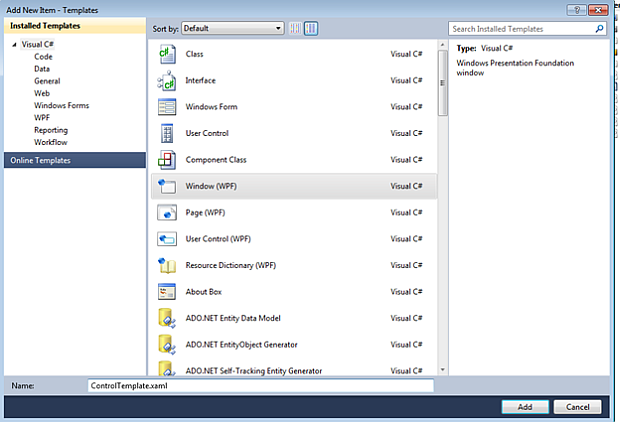The image size is (620, 422).
Task: Select the WPF category
Action: (x=42, y=118)
